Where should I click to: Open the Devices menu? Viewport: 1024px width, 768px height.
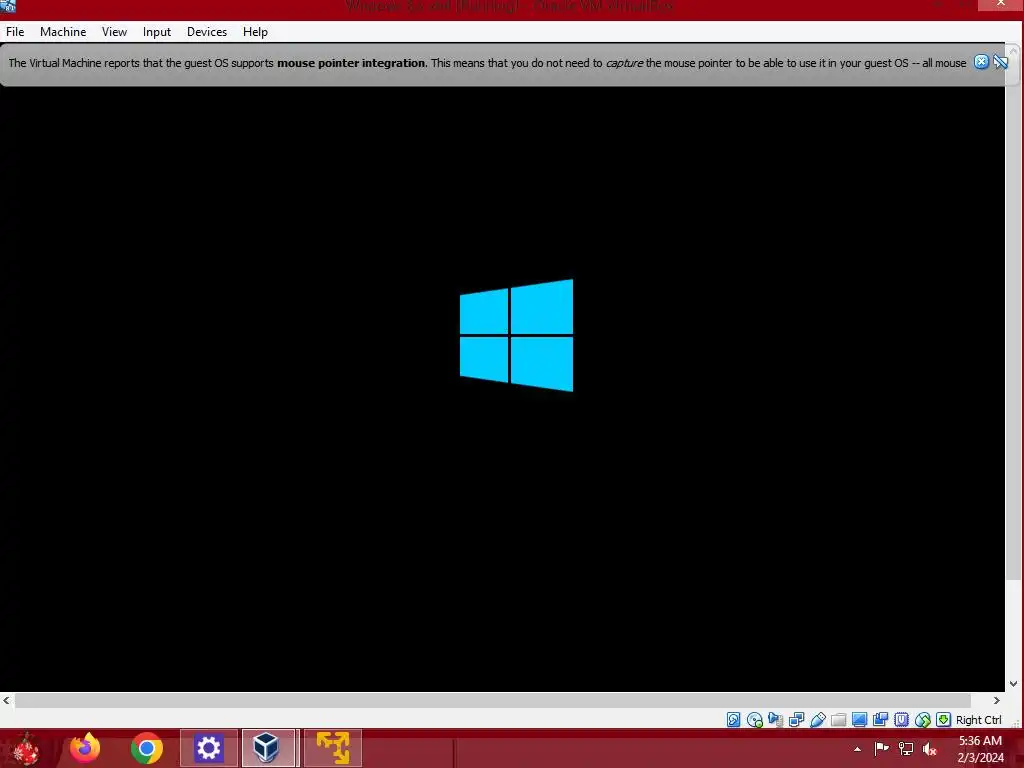point(207,31)
